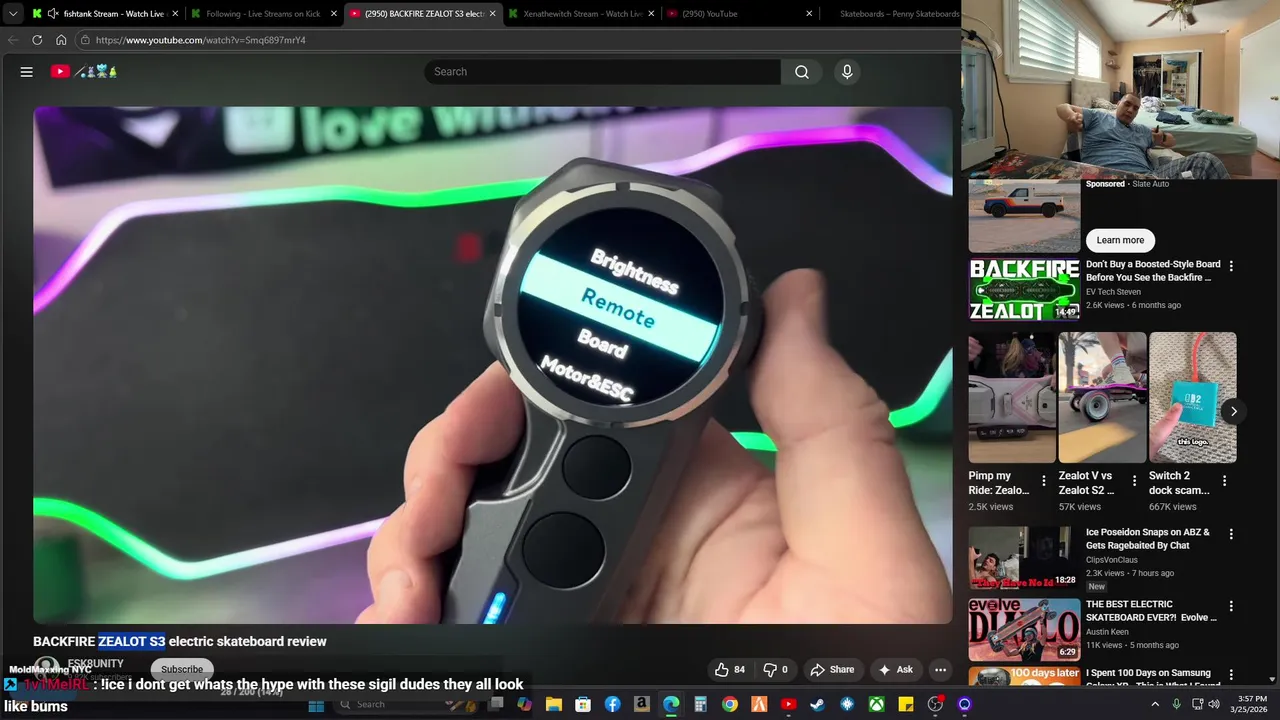Subscribe to the ESK8UNITY channel
Viewport: 1280px width, 720px height.
coord(182,669)
